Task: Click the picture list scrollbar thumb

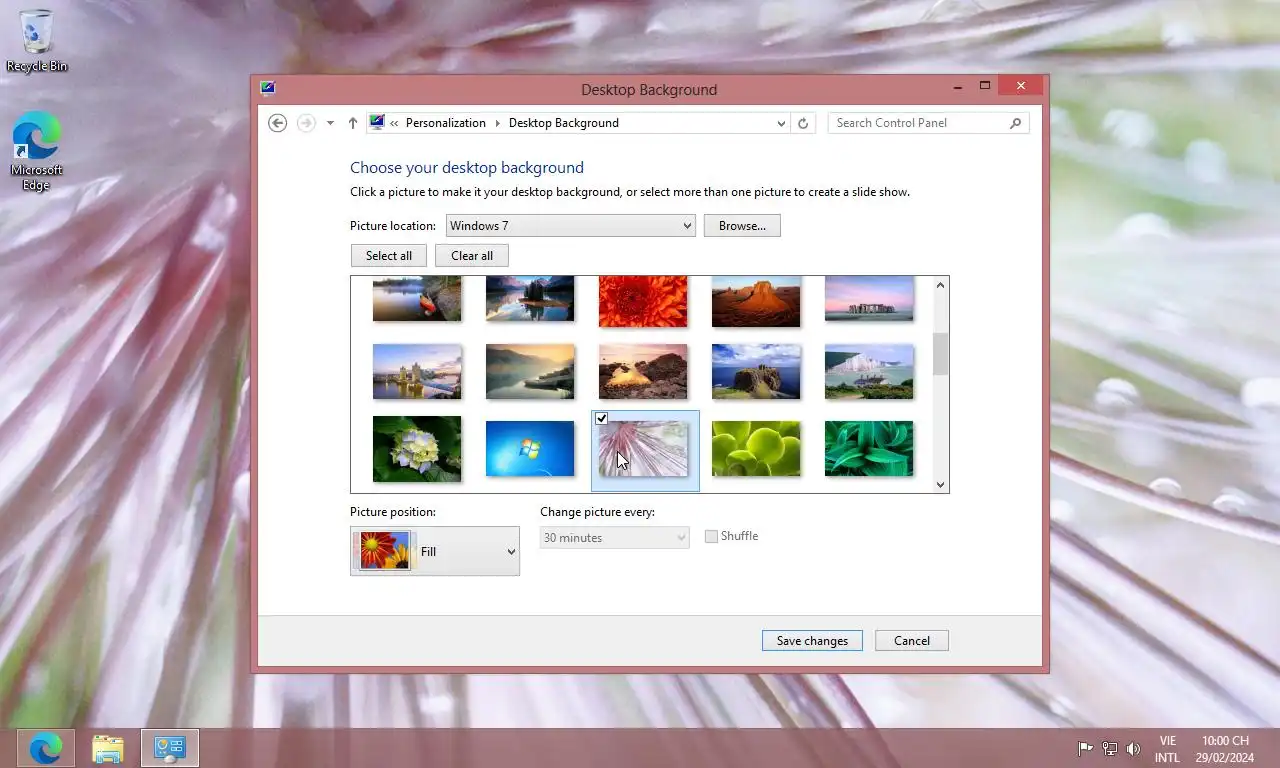Action: pos(940,355)
